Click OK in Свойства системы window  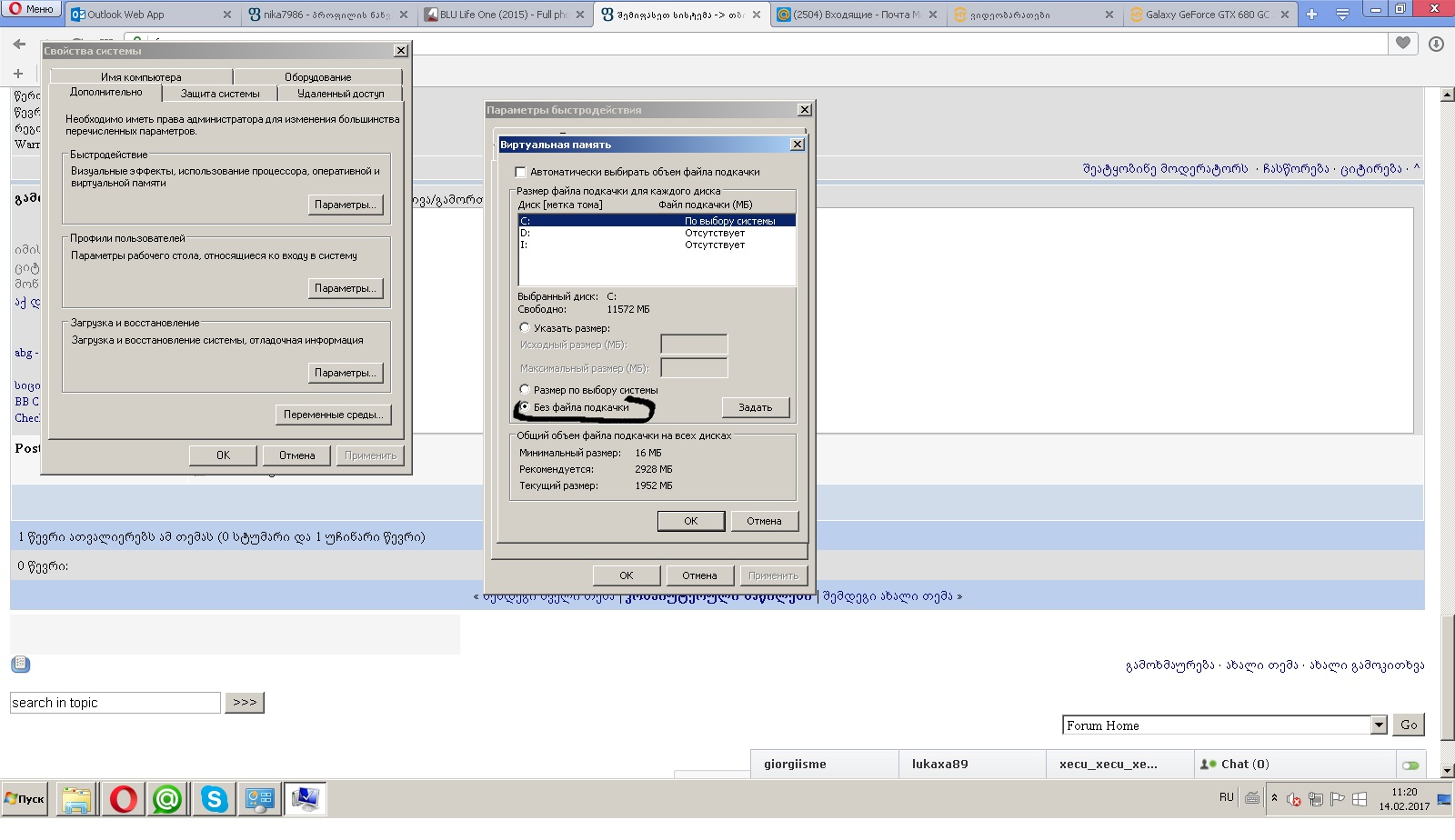point(223,455)
